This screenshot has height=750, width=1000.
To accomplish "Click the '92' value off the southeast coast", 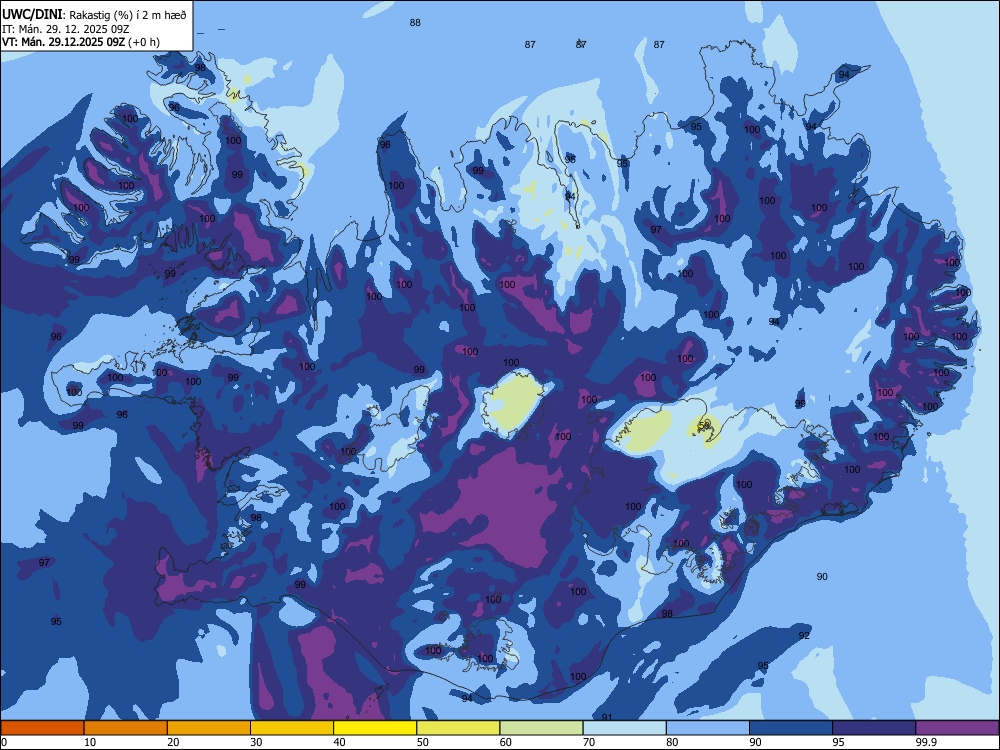I will pos(804,635).
